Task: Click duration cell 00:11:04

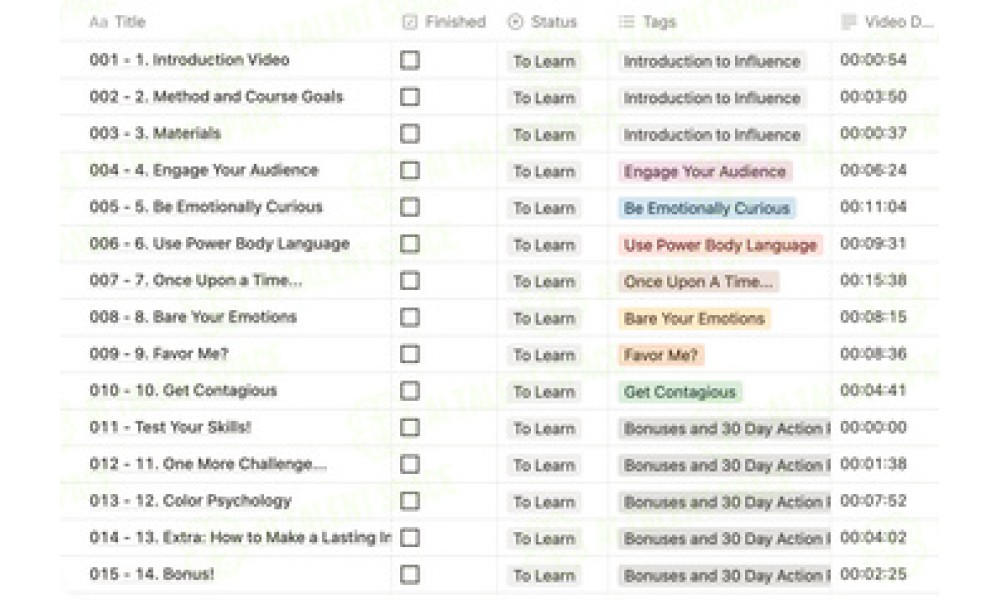Action: (x=874, y=207)
